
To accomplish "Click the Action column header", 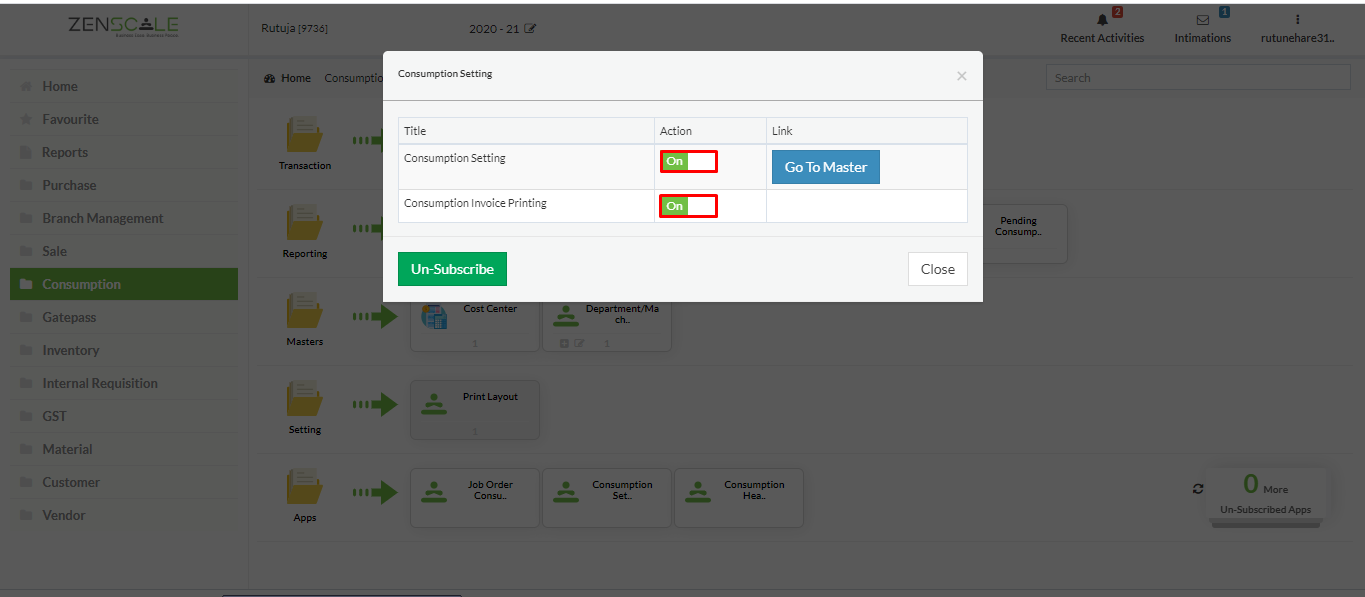I will click(710, 131).
